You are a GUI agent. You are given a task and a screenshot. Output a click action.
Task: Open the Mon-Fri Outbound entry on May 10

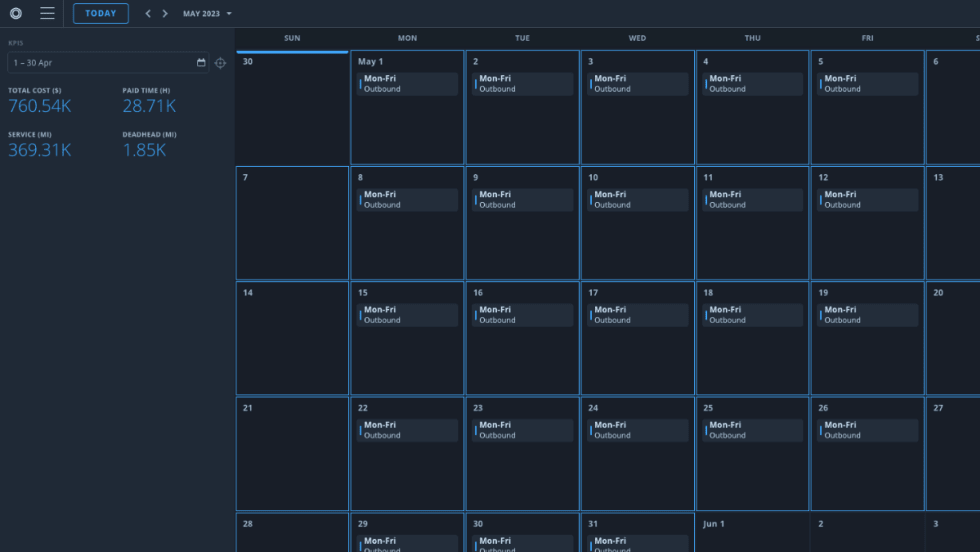point(637,200)
